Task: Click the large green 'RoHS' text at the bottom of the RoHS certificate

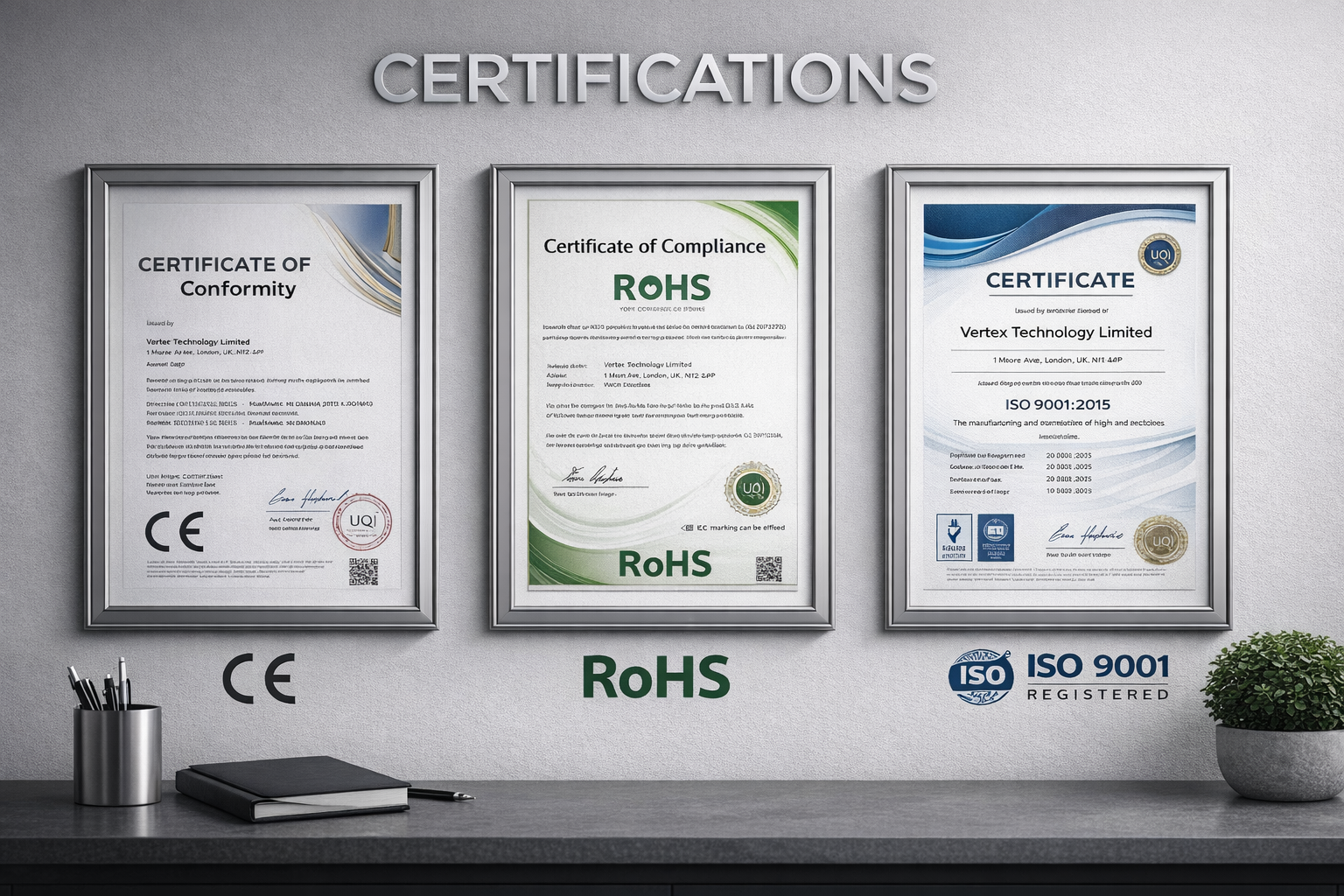Action: pos(665,564)
